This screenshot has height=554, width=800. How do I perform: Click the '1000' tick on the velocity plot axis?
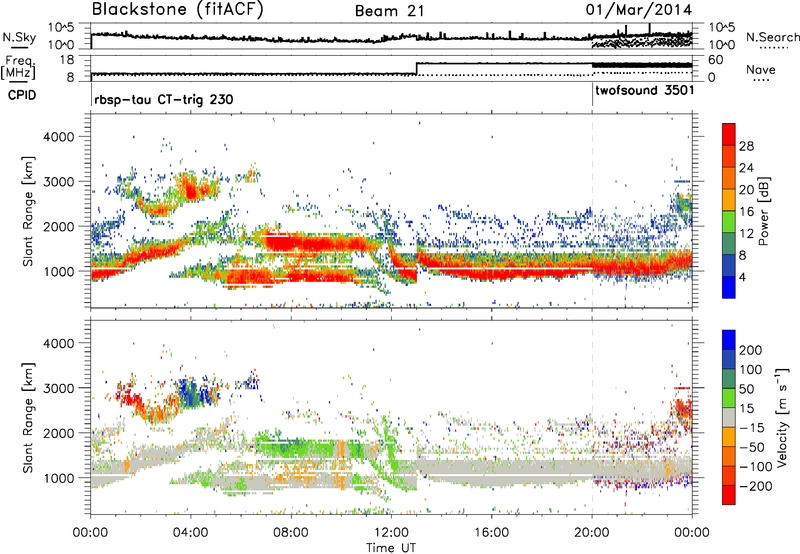pos(58,478)
